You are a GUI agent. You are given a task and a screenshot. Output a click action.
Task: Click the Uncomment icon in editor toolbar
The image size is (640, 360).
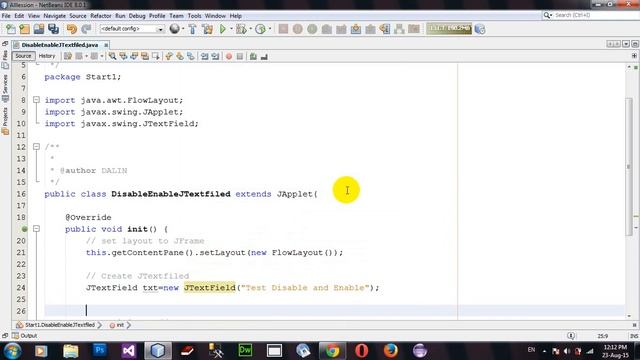264,56
